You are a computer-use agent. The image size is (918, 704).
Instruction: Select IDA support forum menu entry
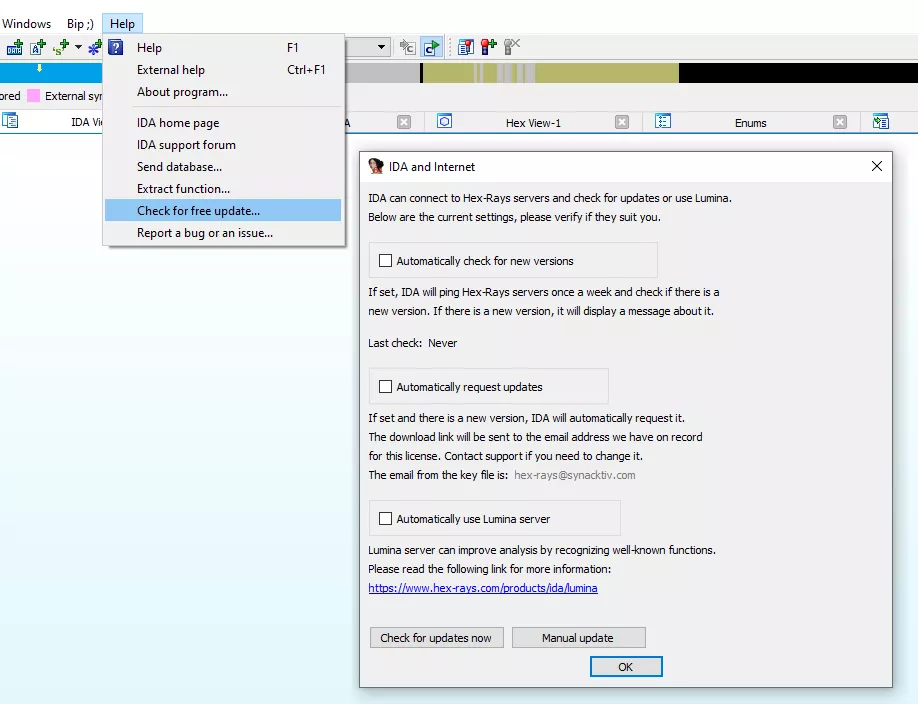223,145
